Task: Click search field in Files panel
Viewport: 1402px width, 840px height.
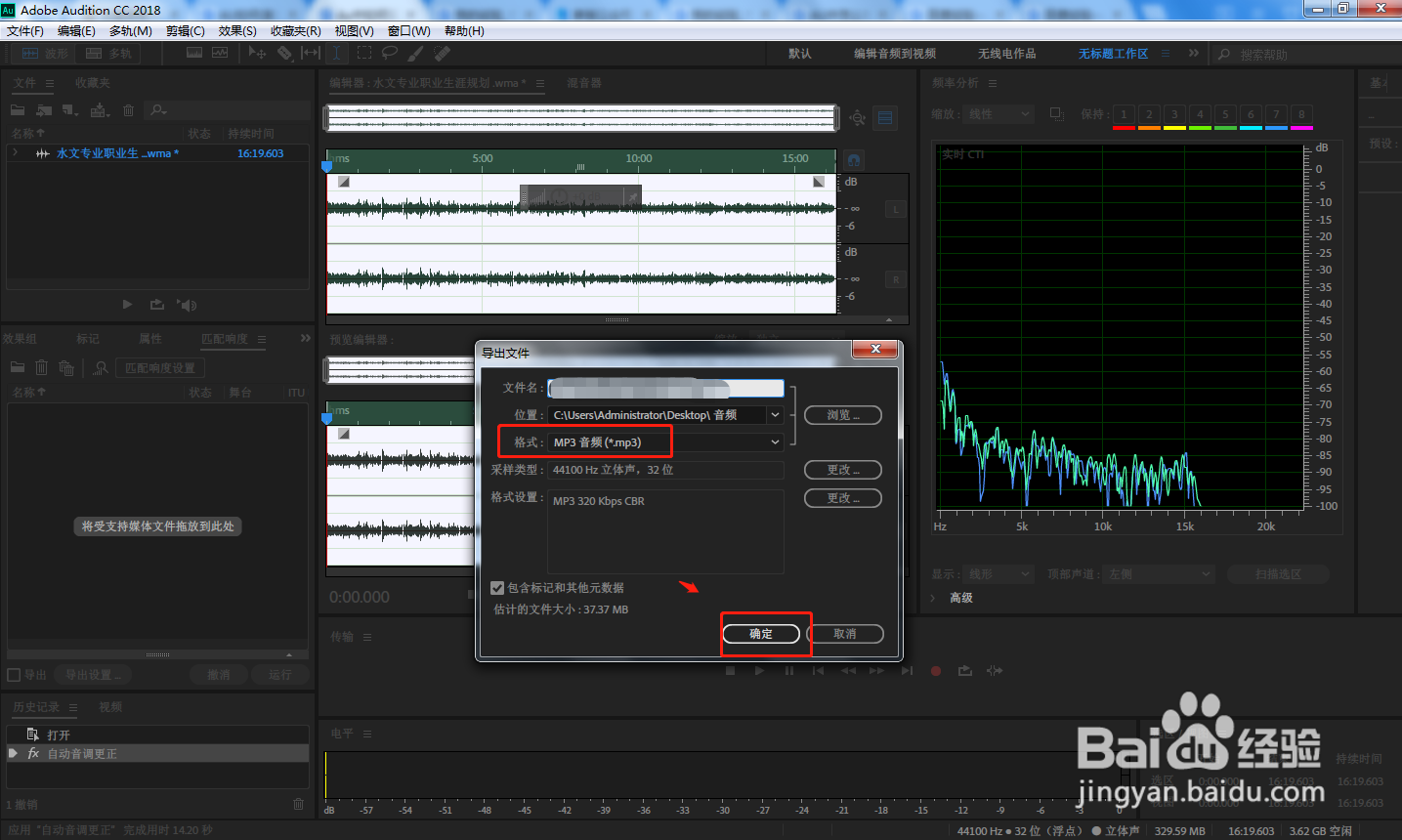Action: [x=226, y=110]
